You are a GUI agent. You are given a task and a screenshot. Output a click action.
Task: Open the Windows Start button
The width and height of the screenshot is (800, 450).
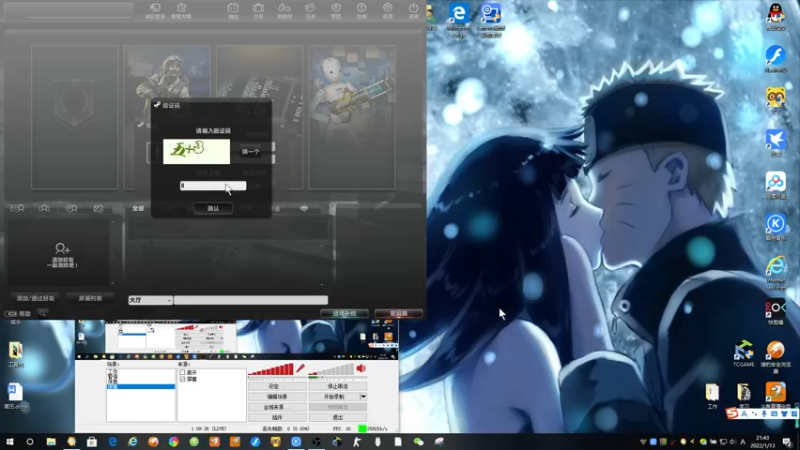(x=9, y=442)
